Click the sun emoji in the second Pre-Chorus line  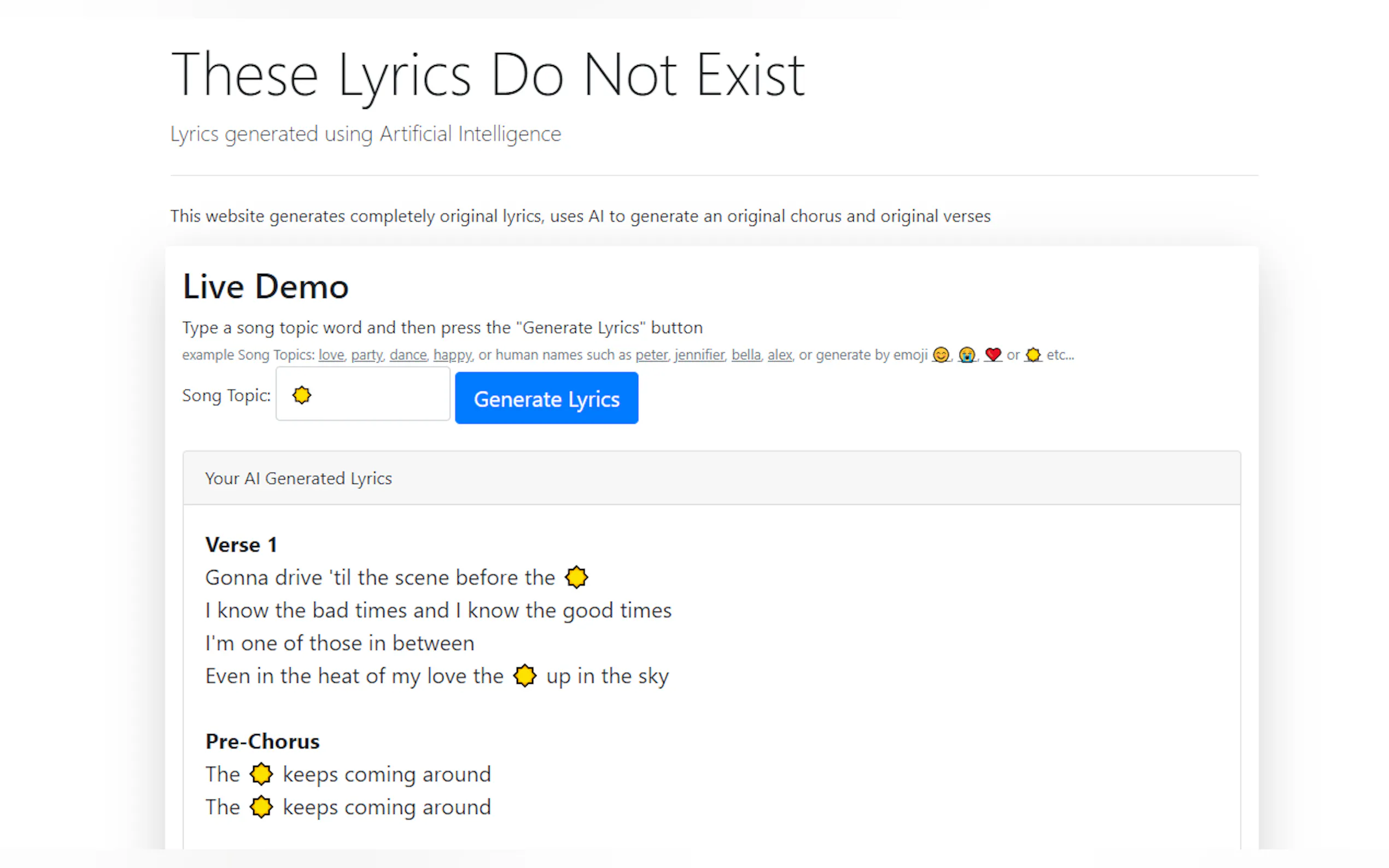tap(261, 807)
